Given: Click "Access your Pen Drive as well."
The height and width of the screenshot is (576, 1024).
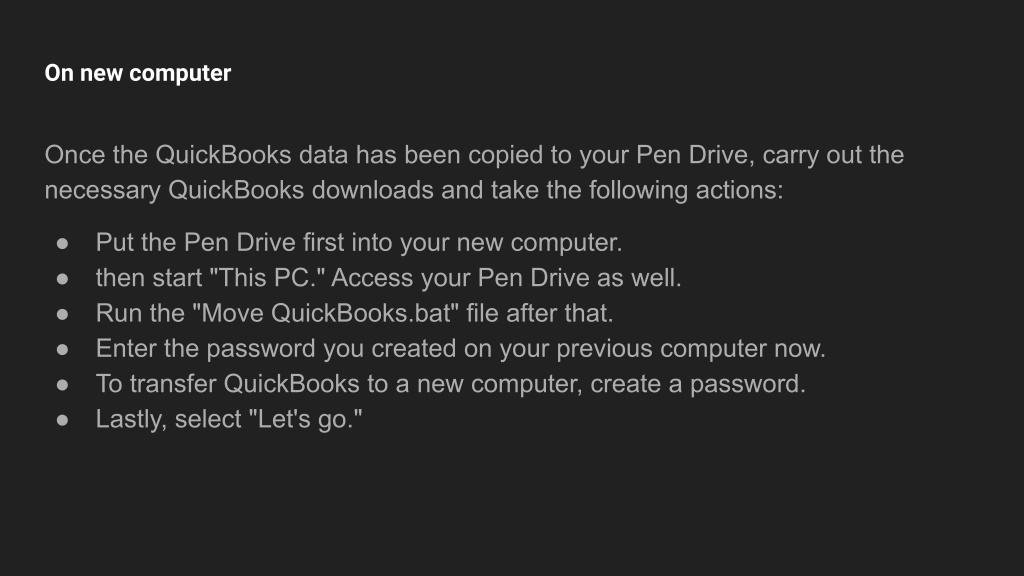Looking at the screenshot, I should click(x=506, y=278).
